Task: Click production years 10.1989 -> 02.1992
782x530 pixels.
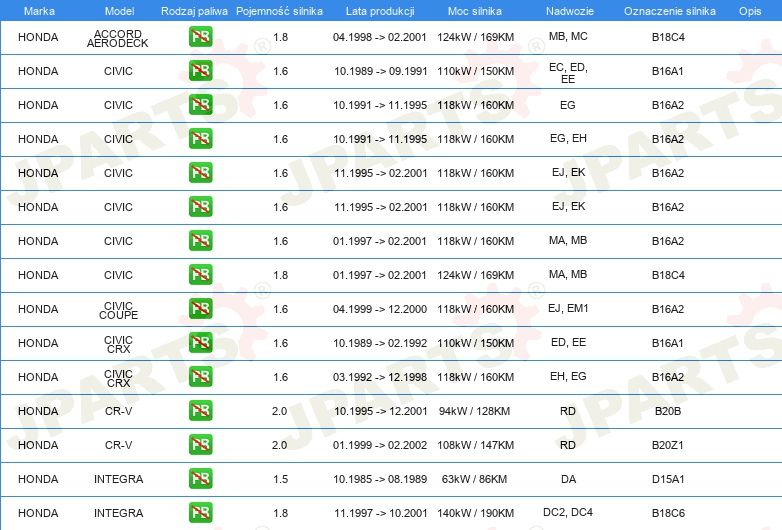Action: [381, 343]
